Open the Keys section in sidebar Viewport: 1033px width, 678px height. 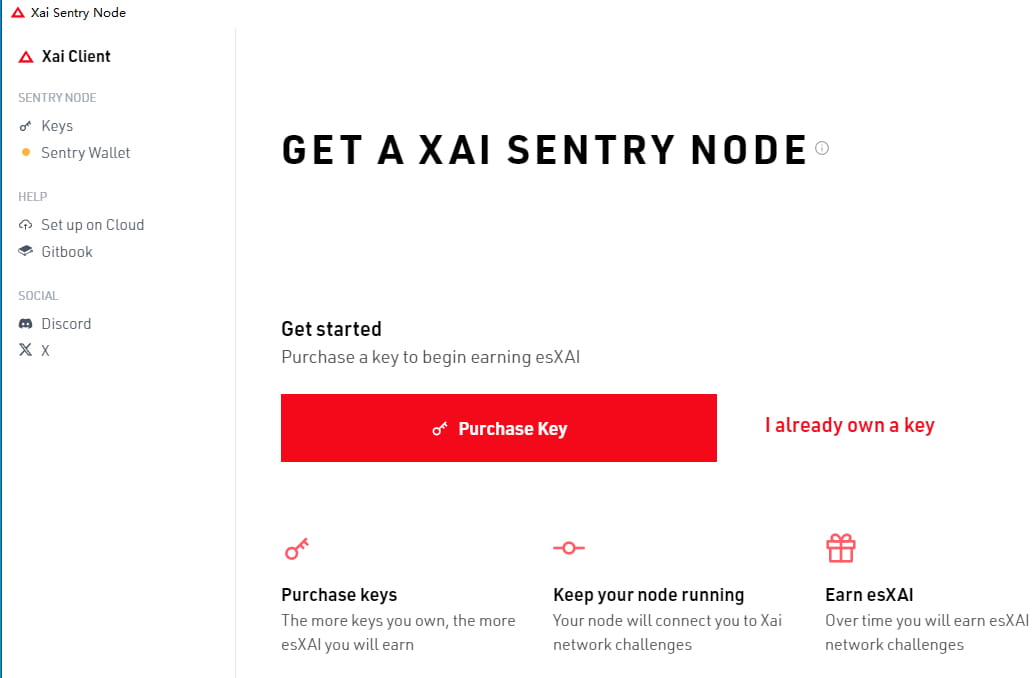(x=57, y=126)
